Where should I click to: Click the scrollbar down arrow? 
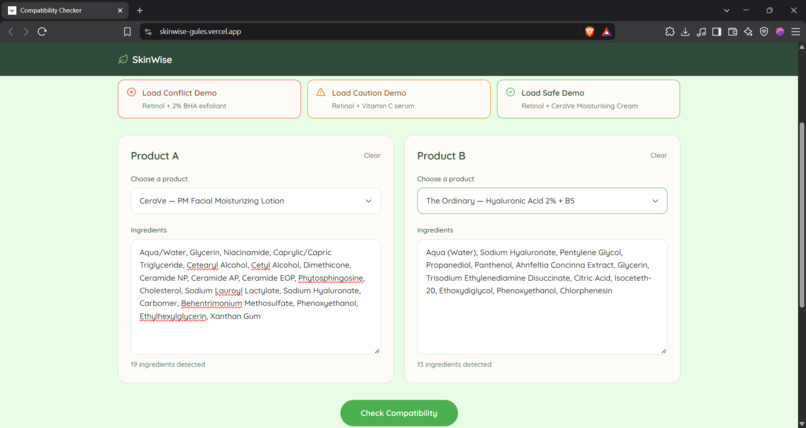(x=801, y=424)
